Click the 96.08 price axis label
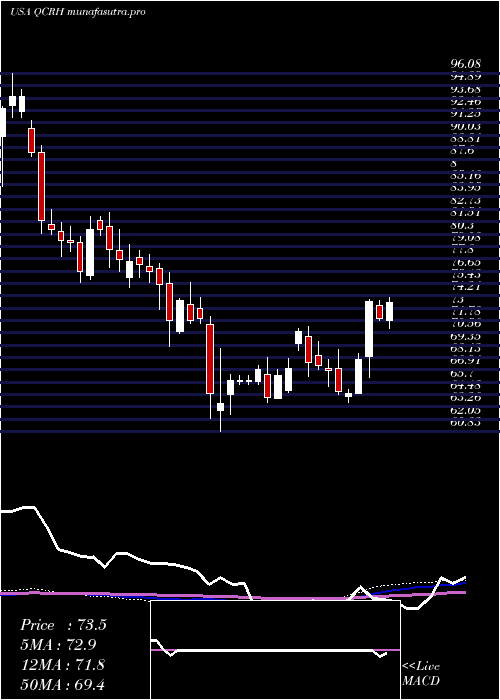 (466, 66)
